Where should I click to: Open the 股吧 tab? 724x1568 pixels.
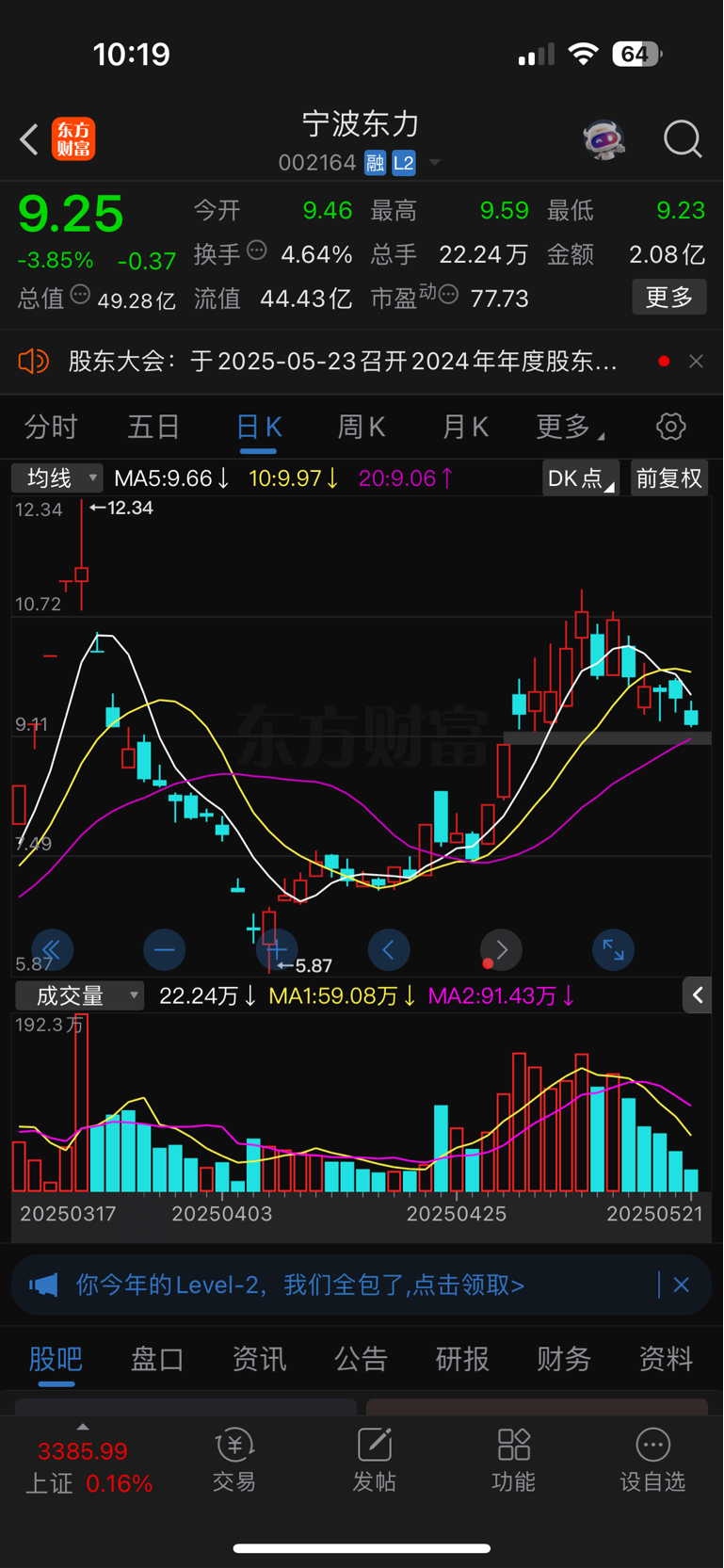pyautogui.click(x=56, y=1359)
